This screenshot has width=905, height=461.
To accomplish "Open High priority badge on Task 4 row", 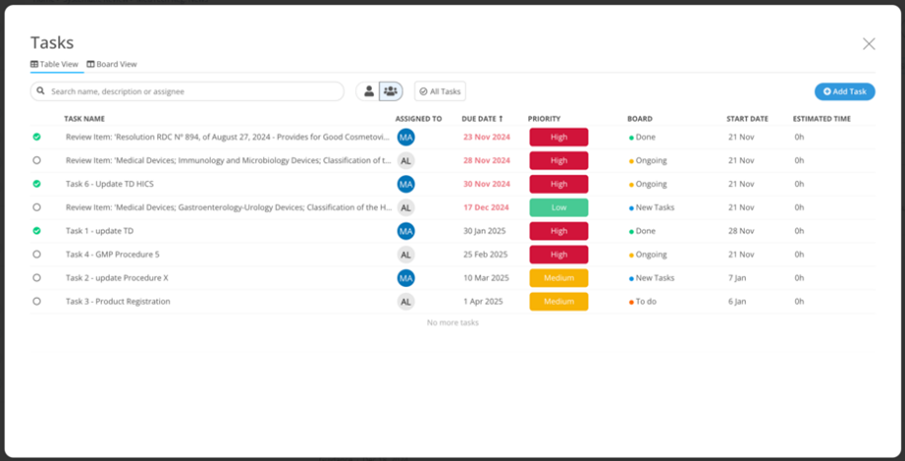I will tap(559, 254).
